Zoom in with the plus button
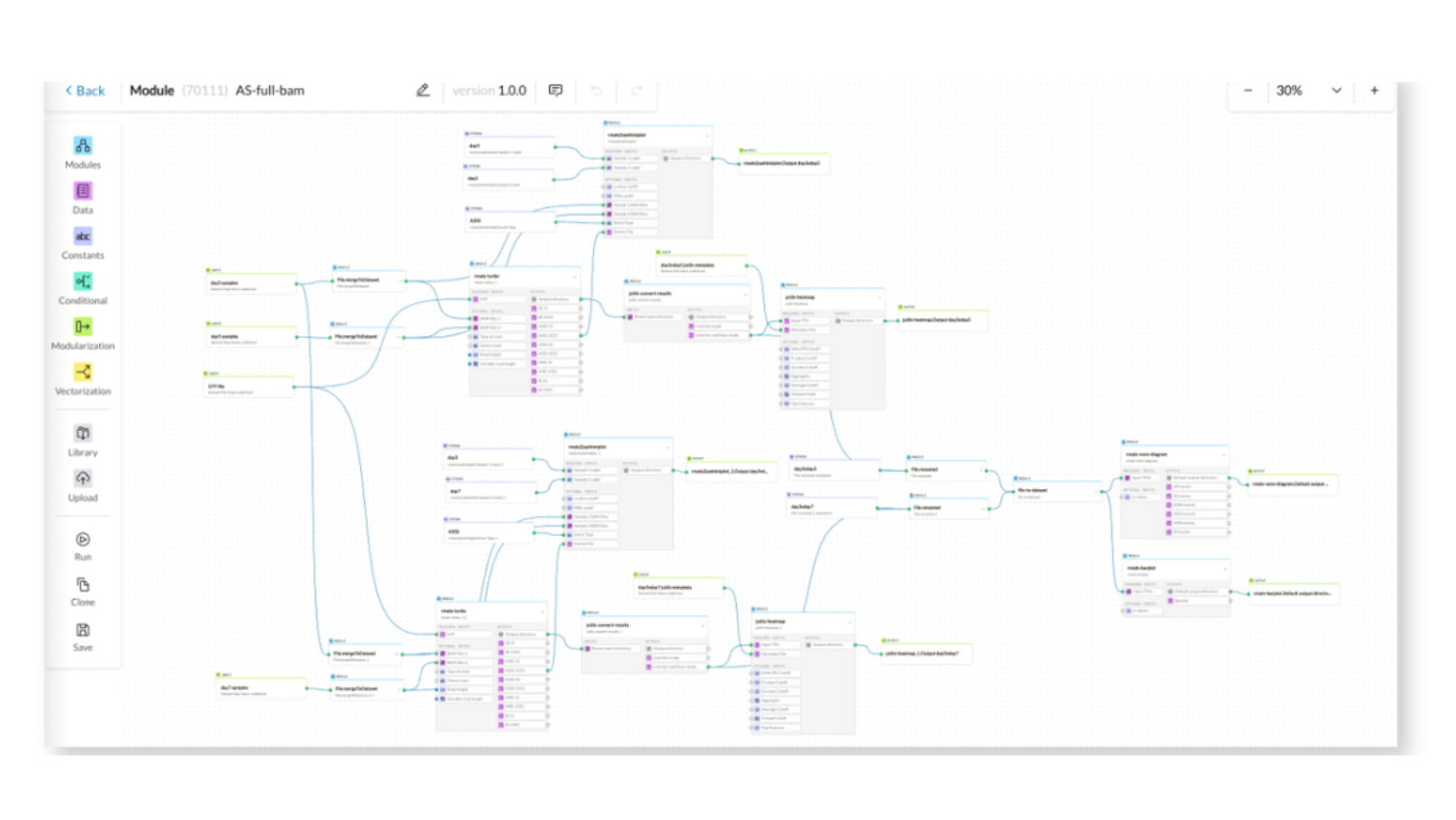Viewport: 1456px width, 820px height. pyautogui.click(x=1374, y=90)
